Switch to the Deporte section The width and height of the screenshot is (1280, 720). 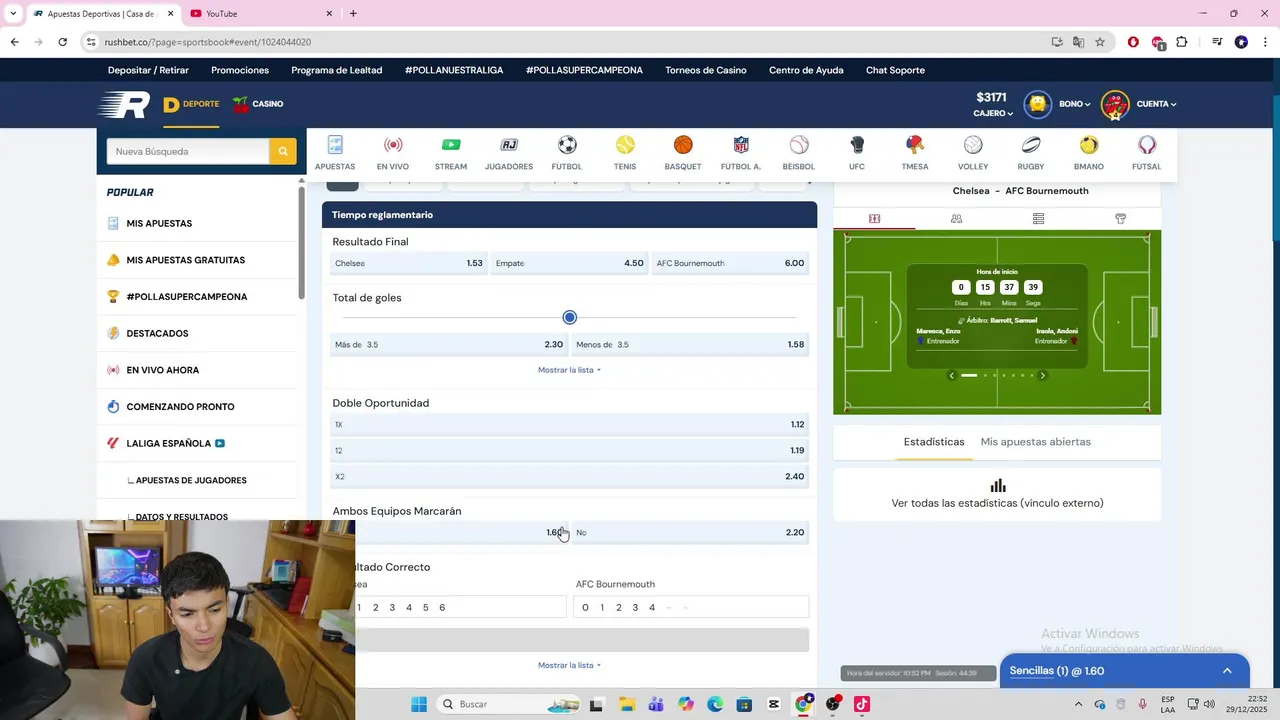click(x=191, y=104)
